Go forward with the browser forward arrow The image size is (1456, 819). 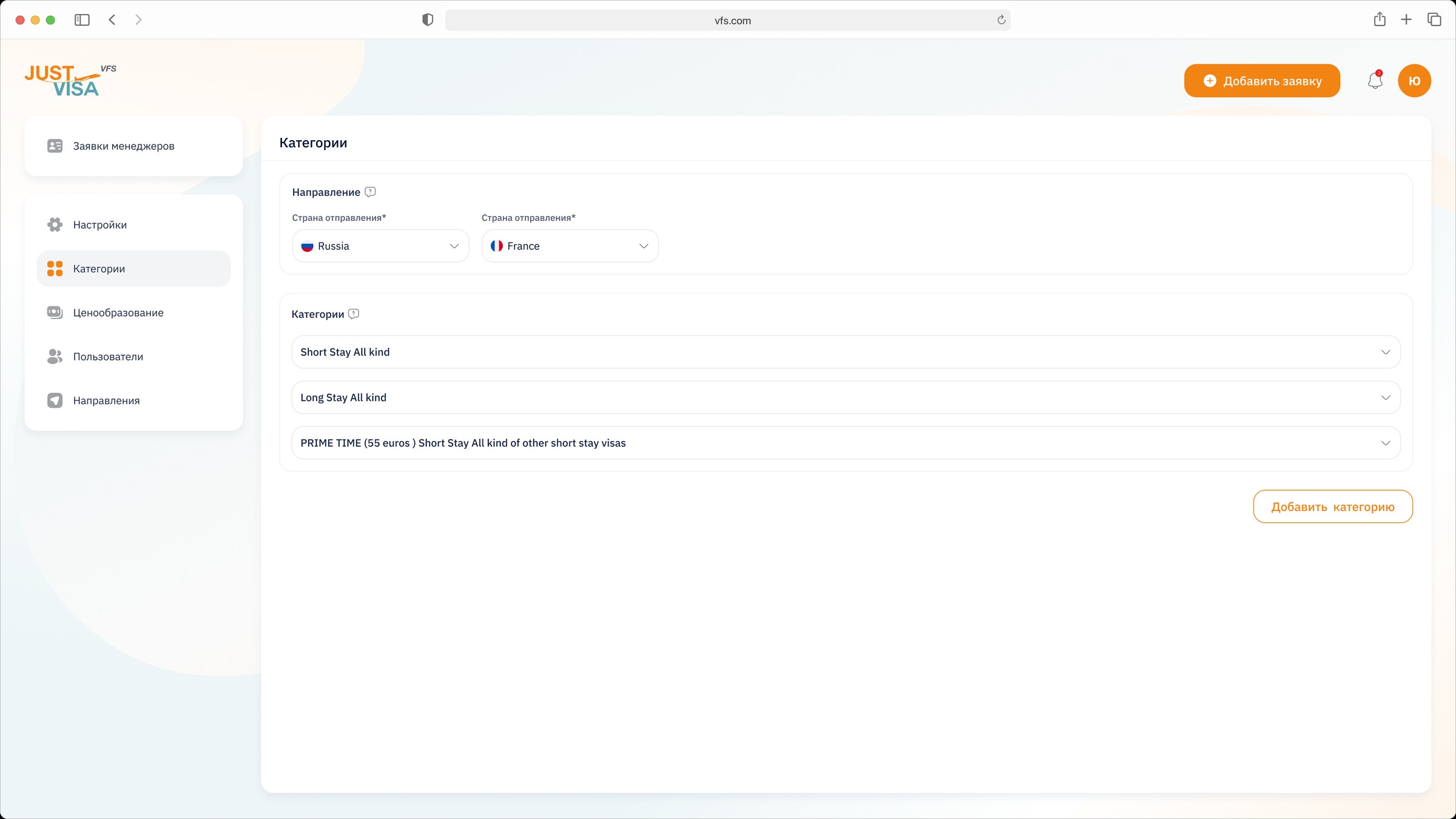[138, 20]
